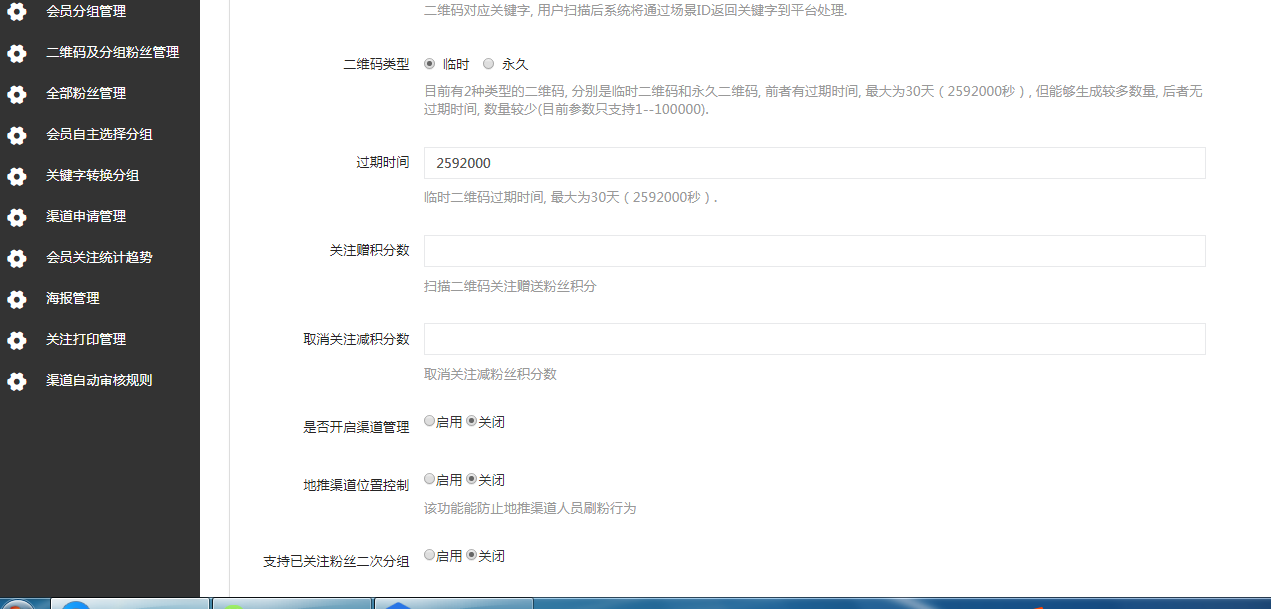Choose 关闭 for 地推渠道位置控制
Image resolution: width=1271 pixels, height=609 pixels.
tap(472, 479)
